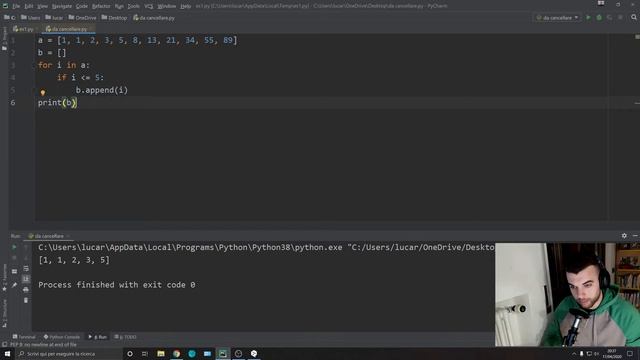Place cursor on the print(b) line in the editor
The image size is (640, 360).
(x=58, y=102)
